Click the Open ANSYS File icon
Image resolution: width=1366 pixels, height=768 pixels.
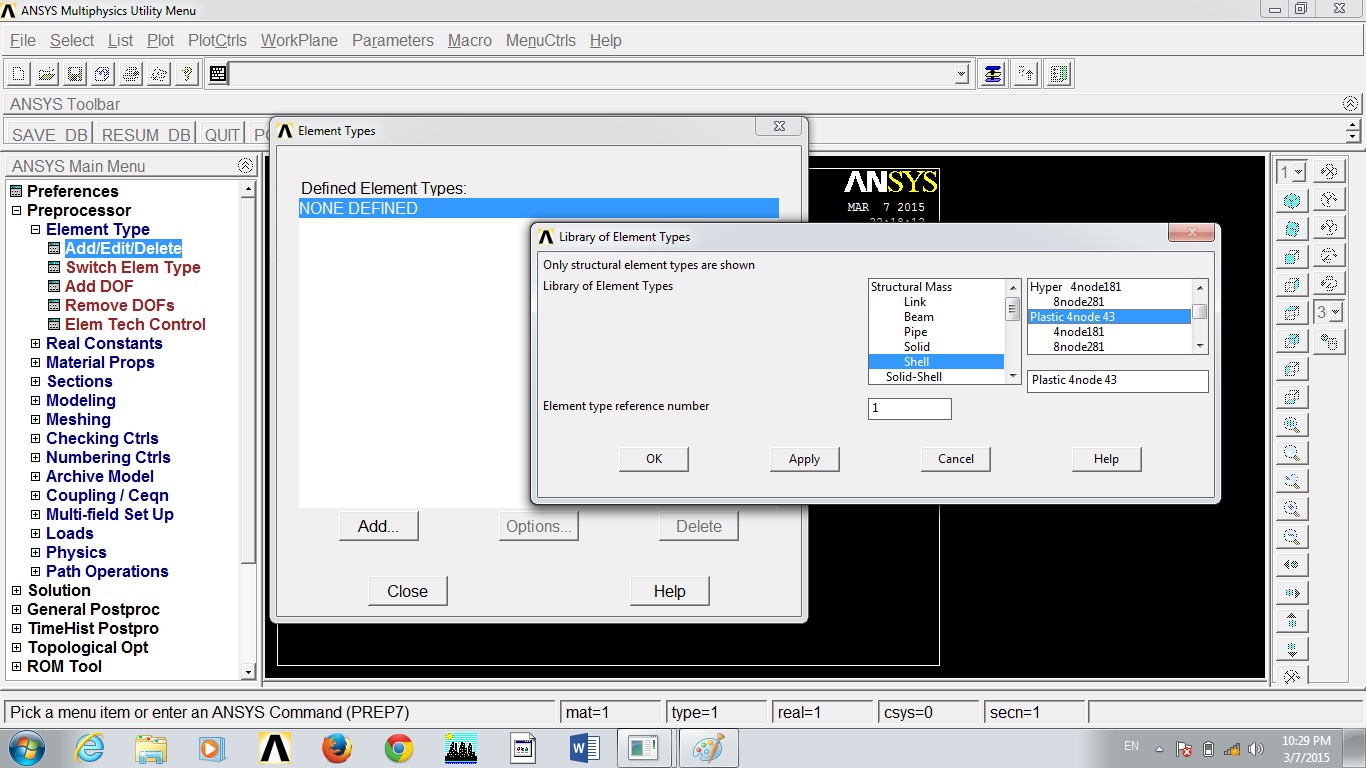[47, 74]
